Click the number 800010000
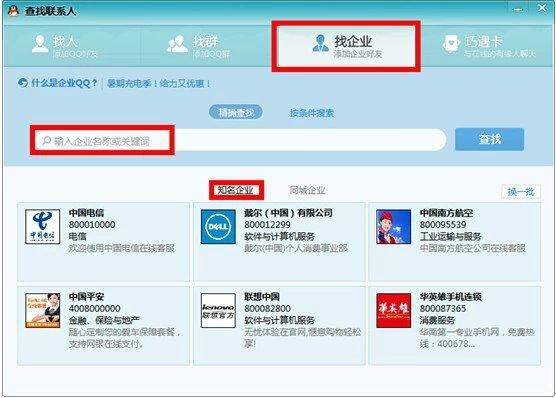This screenshot has height=398, width=556. (x=92, y=225)
